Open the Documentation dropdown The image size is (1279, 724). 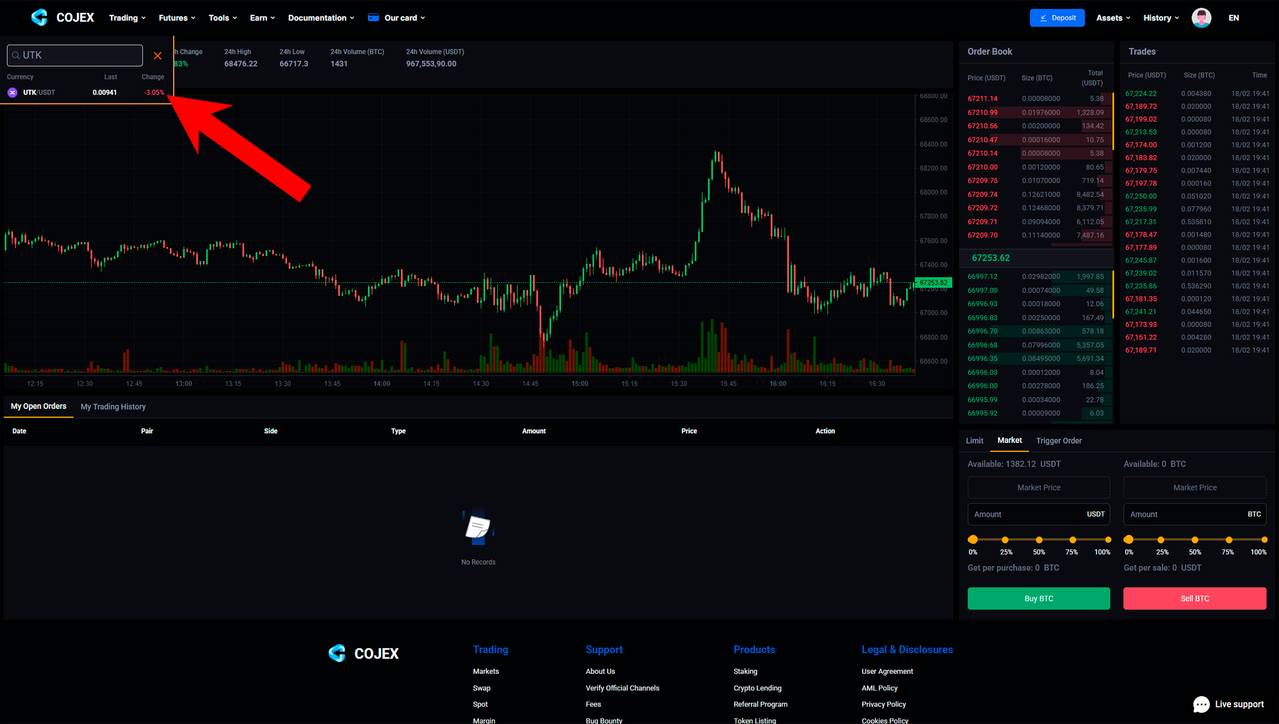click(x=320, y=18)
